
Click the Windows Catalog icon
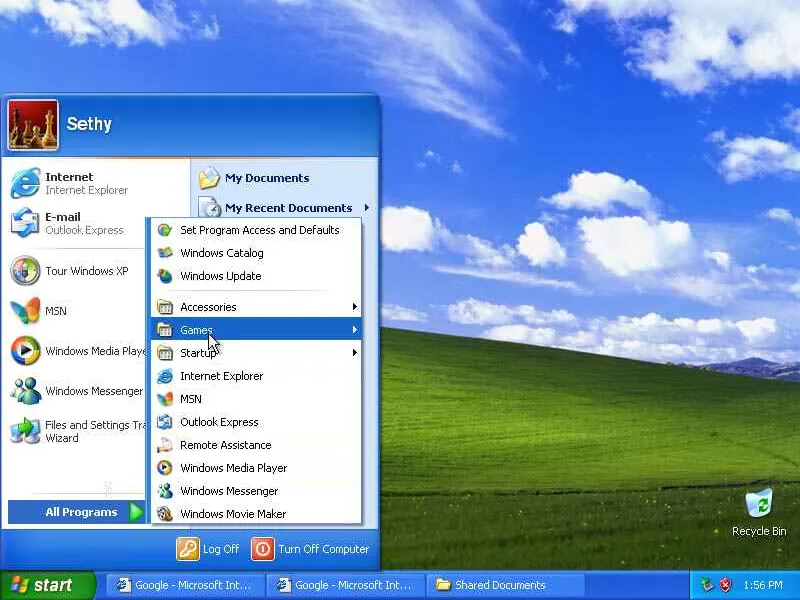(x=165, y=253)
